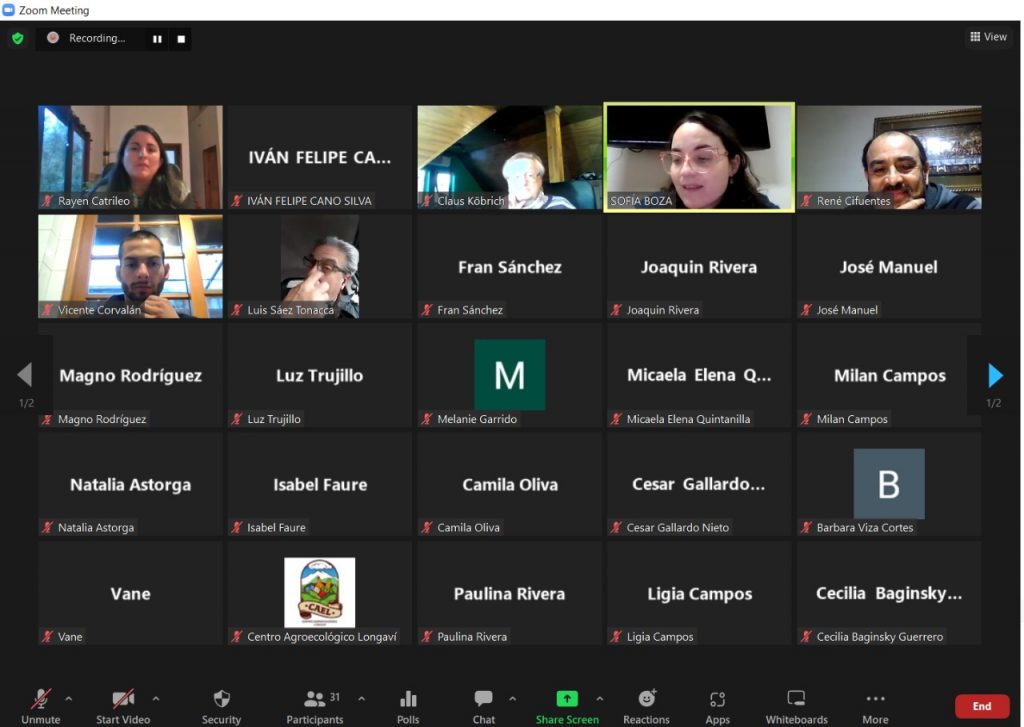
Task: Expand audio options arrow next to Unmute
Action: 68,698
